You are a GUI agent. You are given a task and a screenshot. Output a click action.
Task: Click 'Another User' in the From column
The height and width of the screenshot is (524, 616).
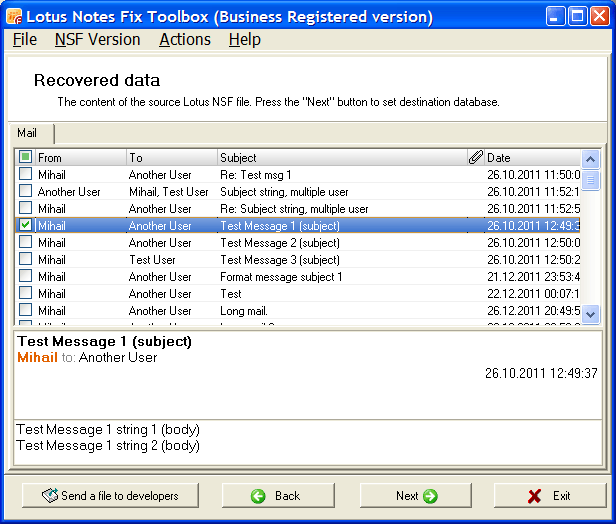tap(69, 192)
